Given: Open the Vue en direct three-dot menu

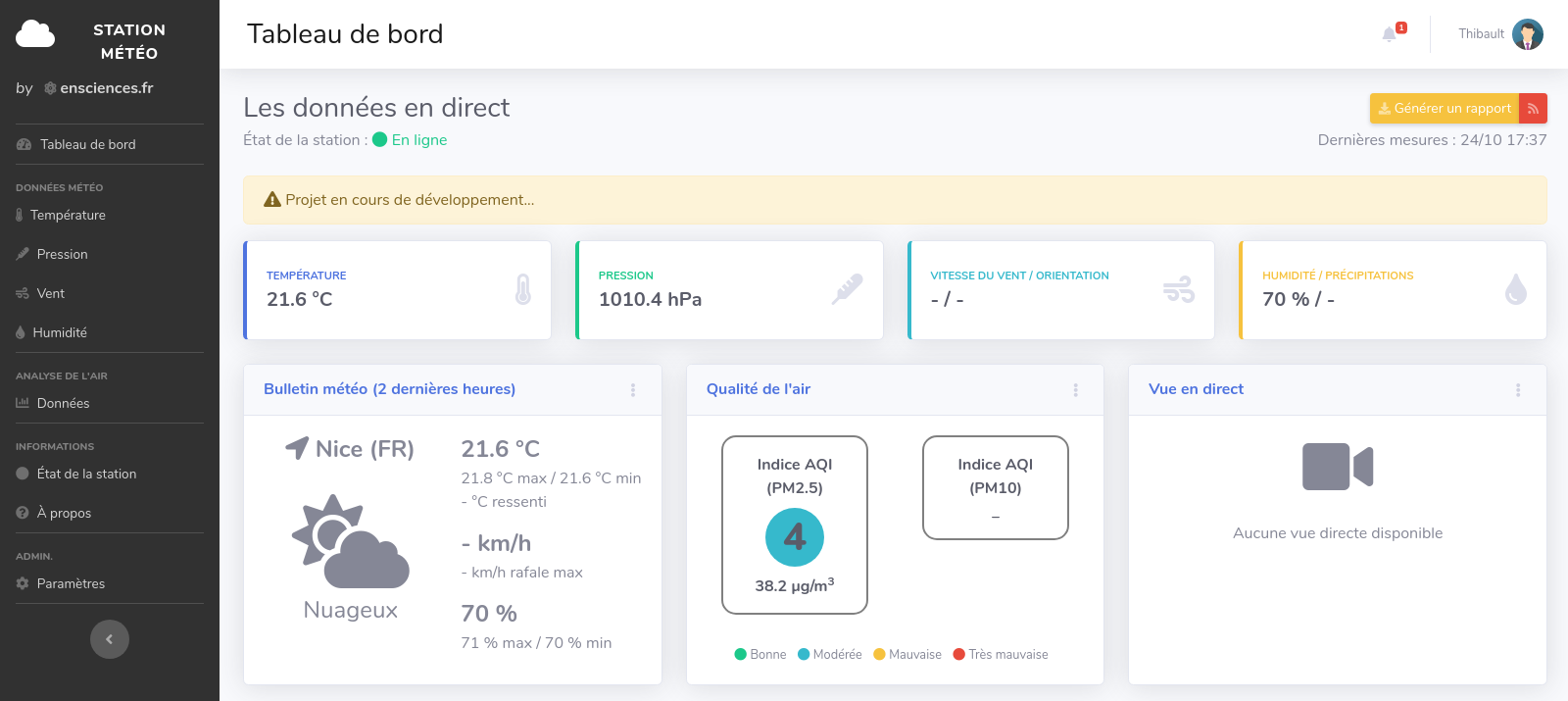Looking at the screenshot, I should pos(1518,390).
